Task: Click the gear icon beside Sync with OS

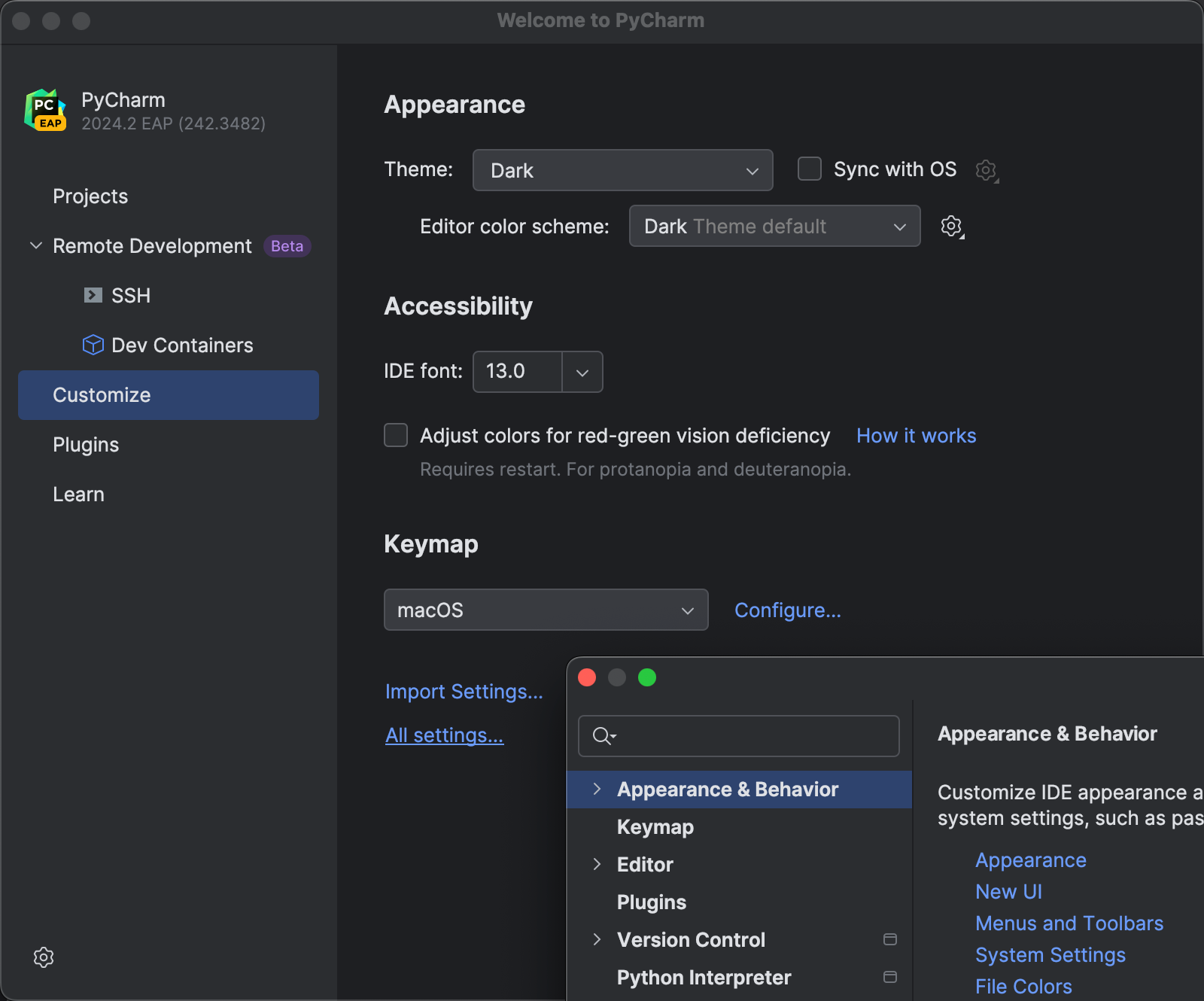Action: (986, 169)
